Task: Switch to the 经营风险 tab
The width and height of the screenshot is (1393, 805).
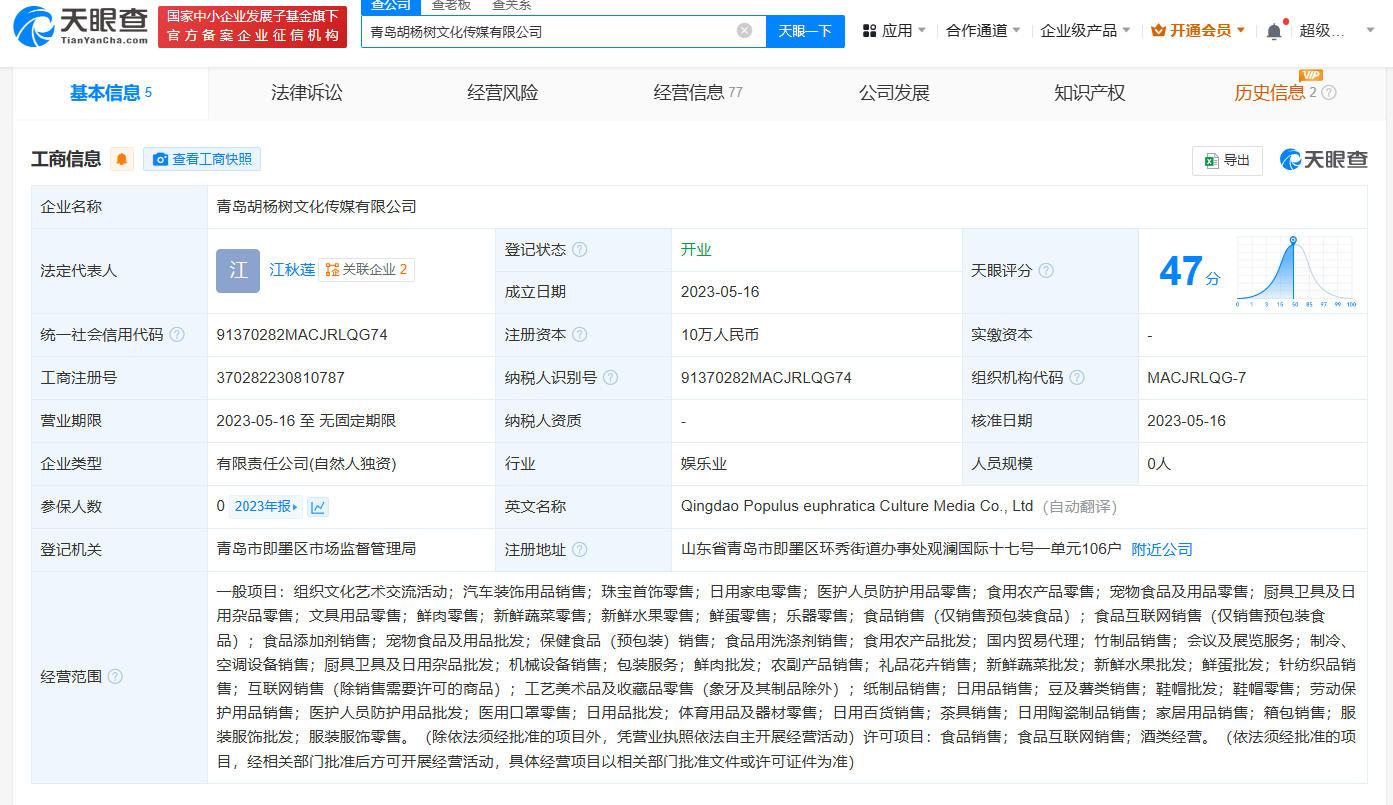Action: pyautogui.click(x=503, y=93)
